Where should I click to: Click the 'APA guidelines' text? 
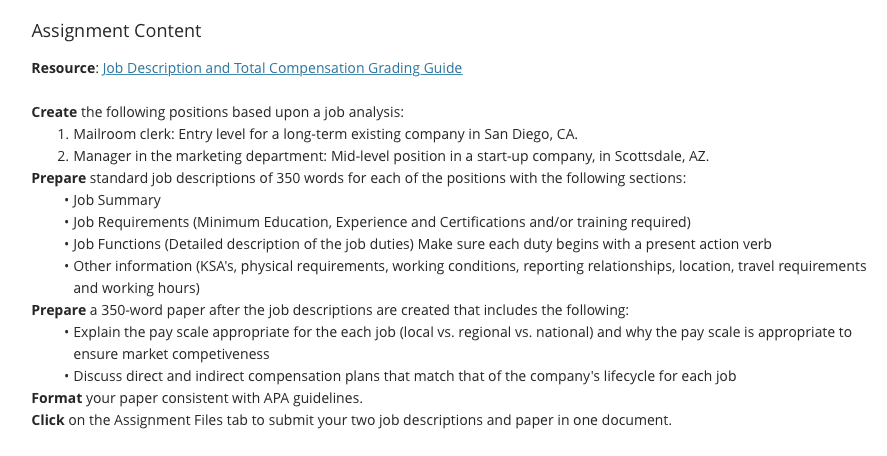pos(313,398)
